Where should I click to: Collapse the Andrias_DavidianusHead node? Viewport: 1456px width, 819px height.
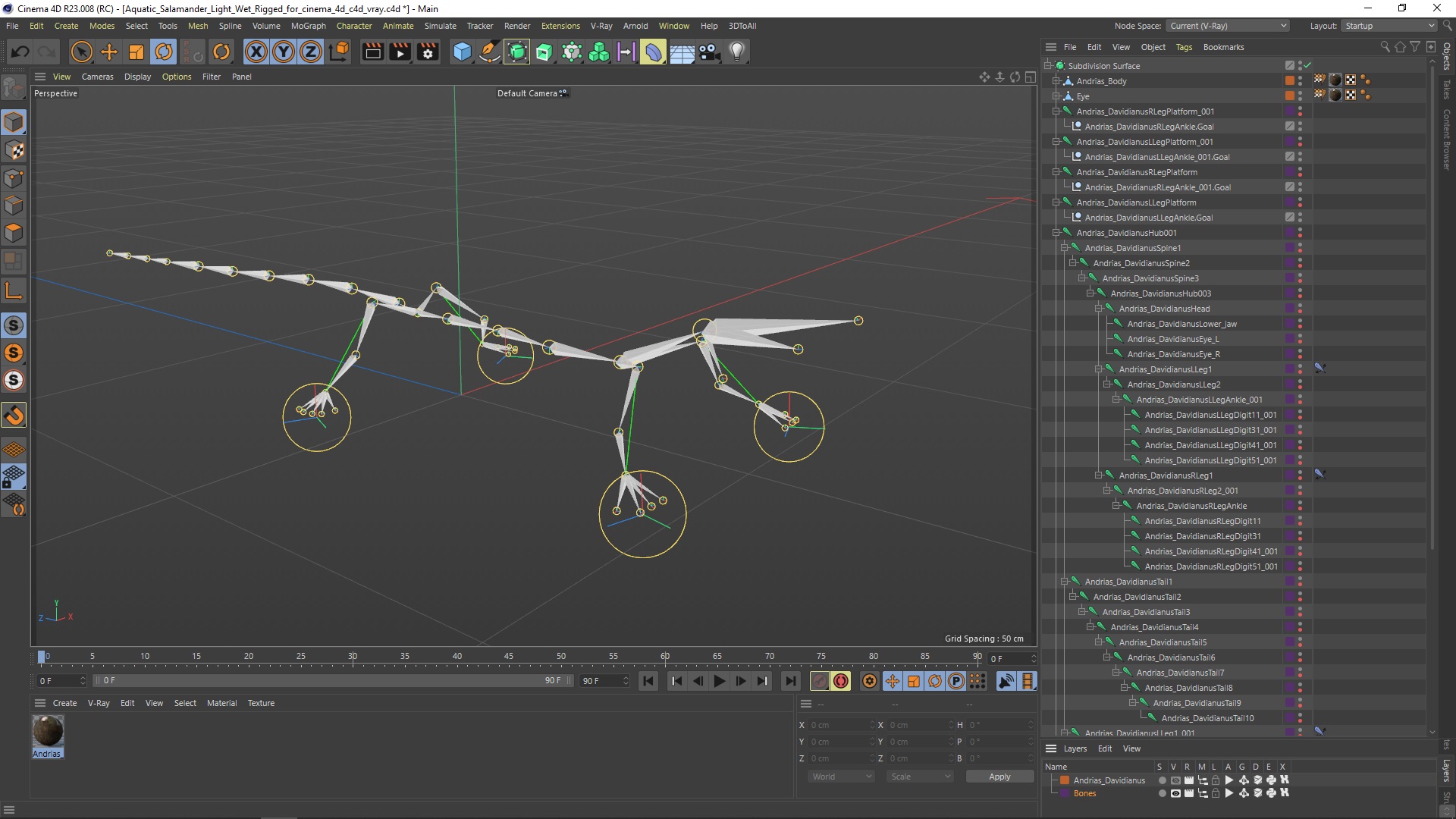click(x=1098, y=309)
